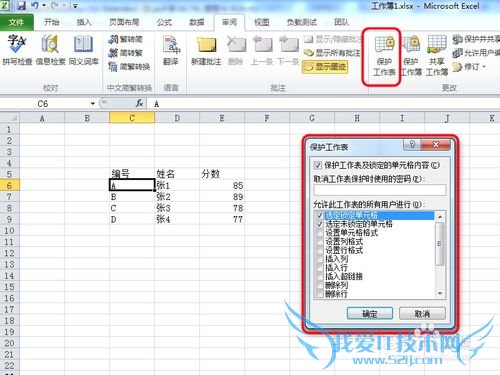This screenshot has width=500, height=375.
Task: Convert Traditional to Simplified (繁转简)
Action: (x=125, y=39)
